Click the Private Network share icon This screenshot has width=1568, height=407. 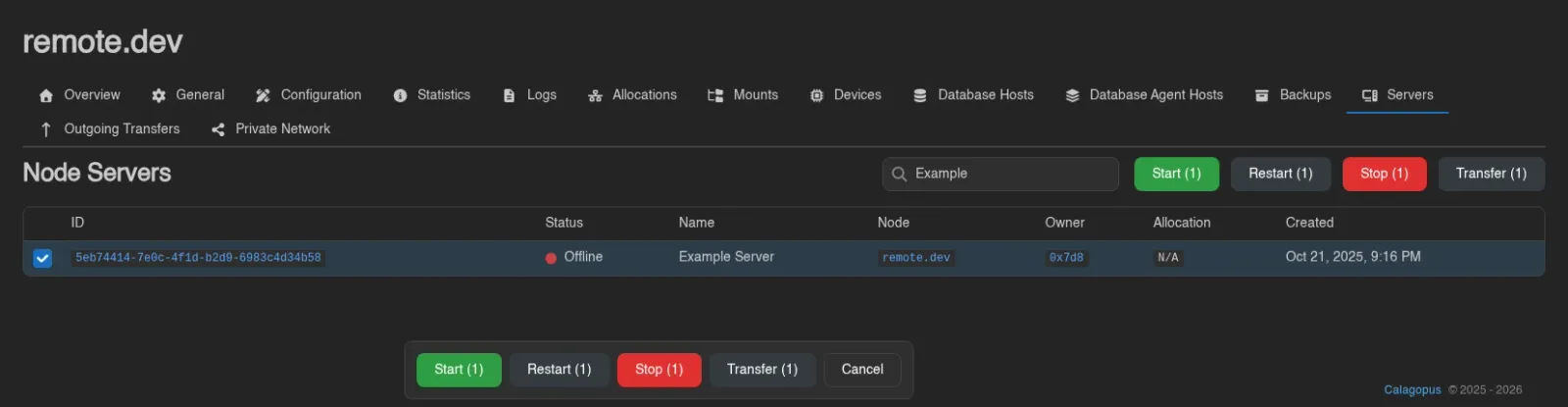218,129
